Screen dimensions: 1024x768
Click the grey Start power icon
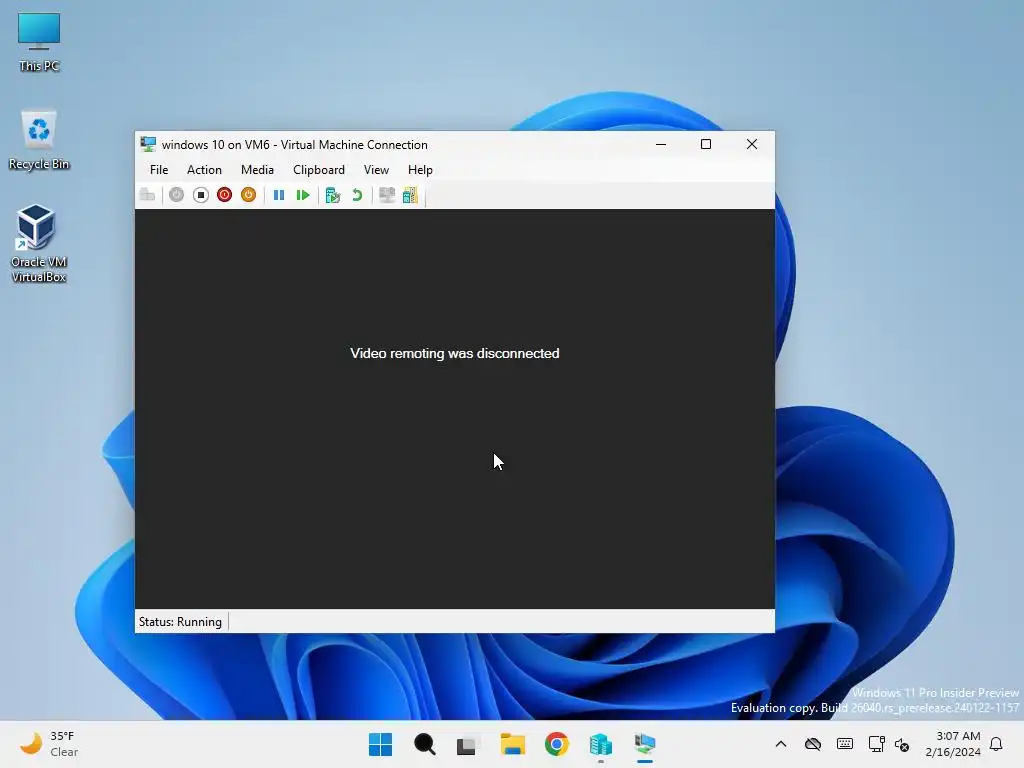point(176,195)
